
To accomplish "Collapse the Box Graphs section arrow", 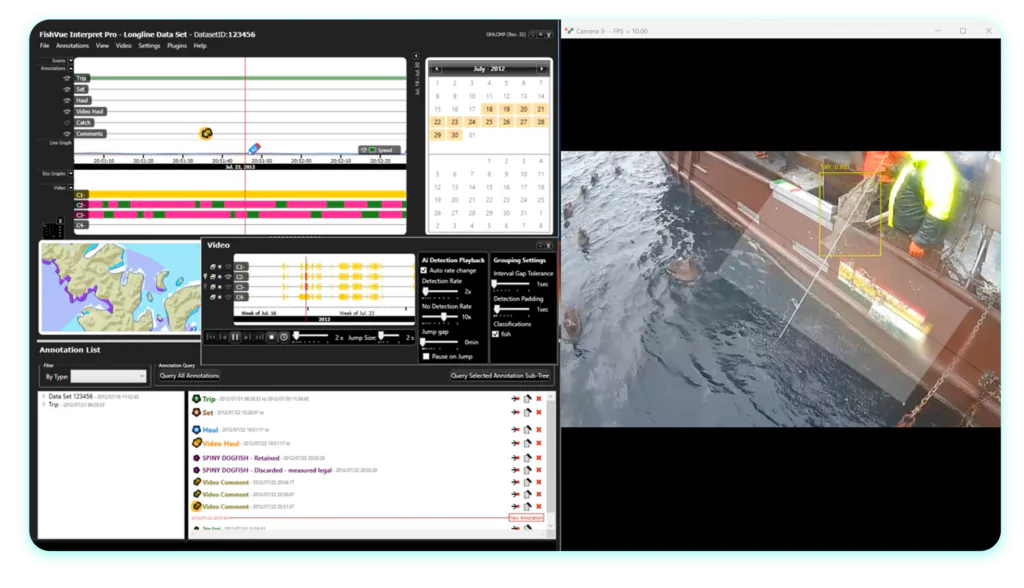I will pos(70,174).
